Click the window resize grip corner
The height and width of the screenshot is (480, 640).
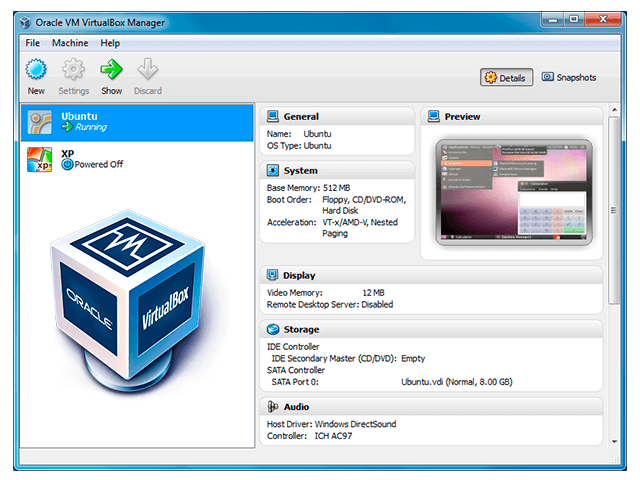(616, 460)
